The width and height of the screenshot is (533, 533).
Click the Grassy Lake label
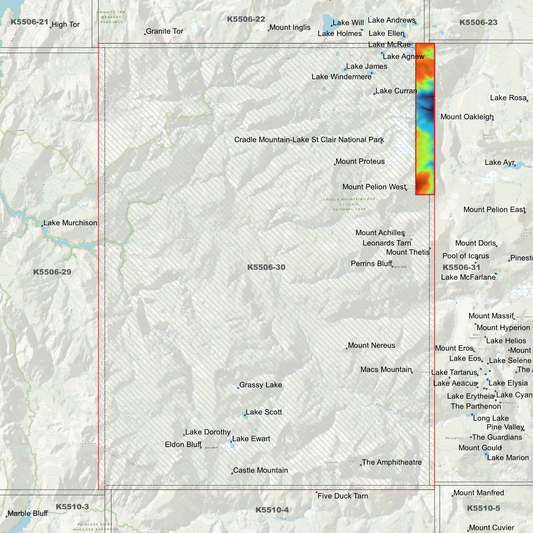click(261, 385)
